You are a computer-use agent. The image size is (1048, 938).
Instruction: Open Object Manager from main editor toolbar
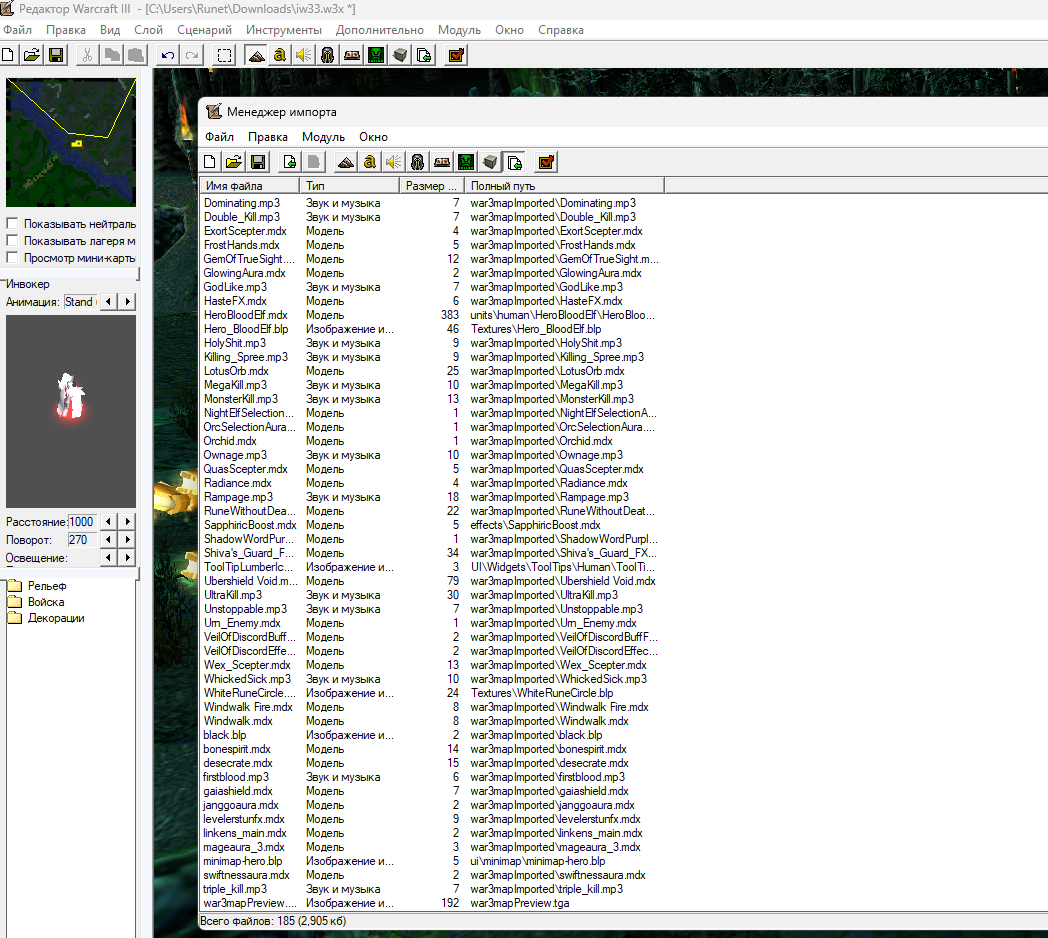[400, 55]
